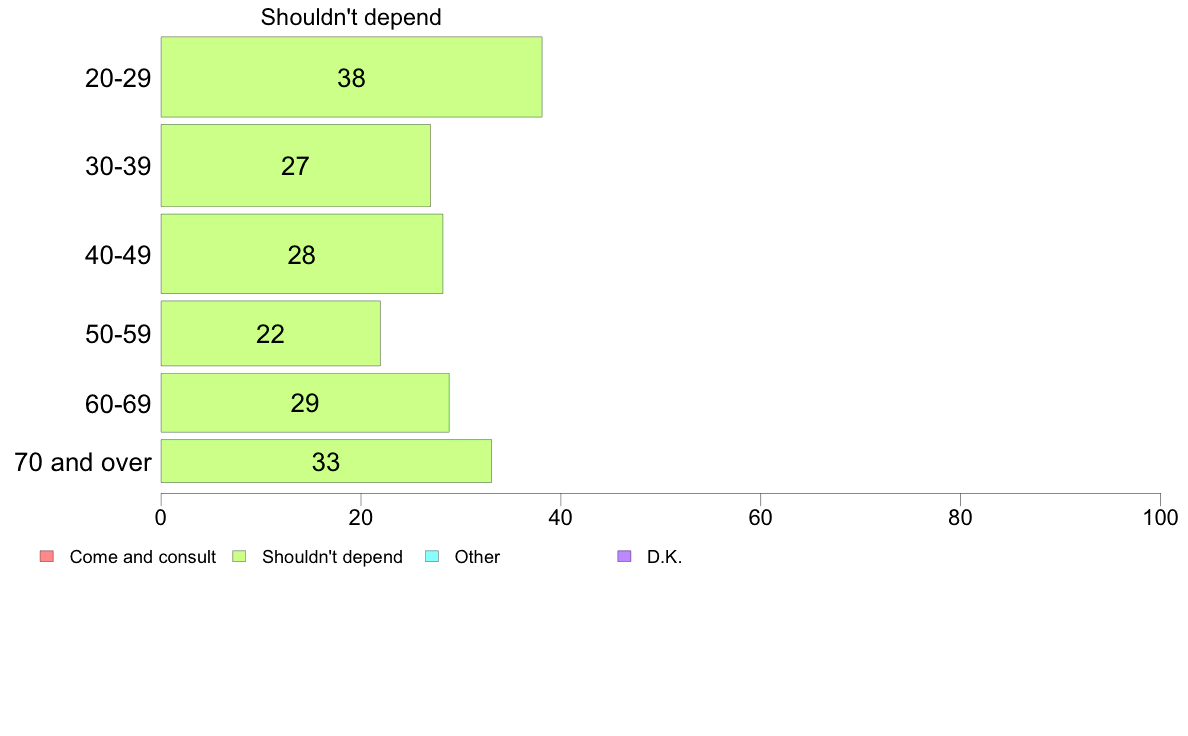Select the 50-59 bar showing 22

(x=270, y=334)
